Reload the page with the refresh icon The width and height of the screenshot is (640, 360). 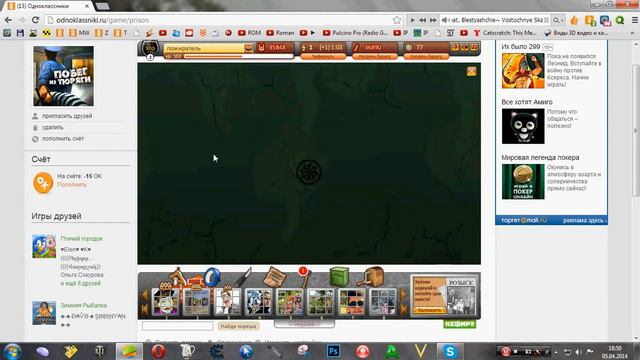tap(35, 20)
